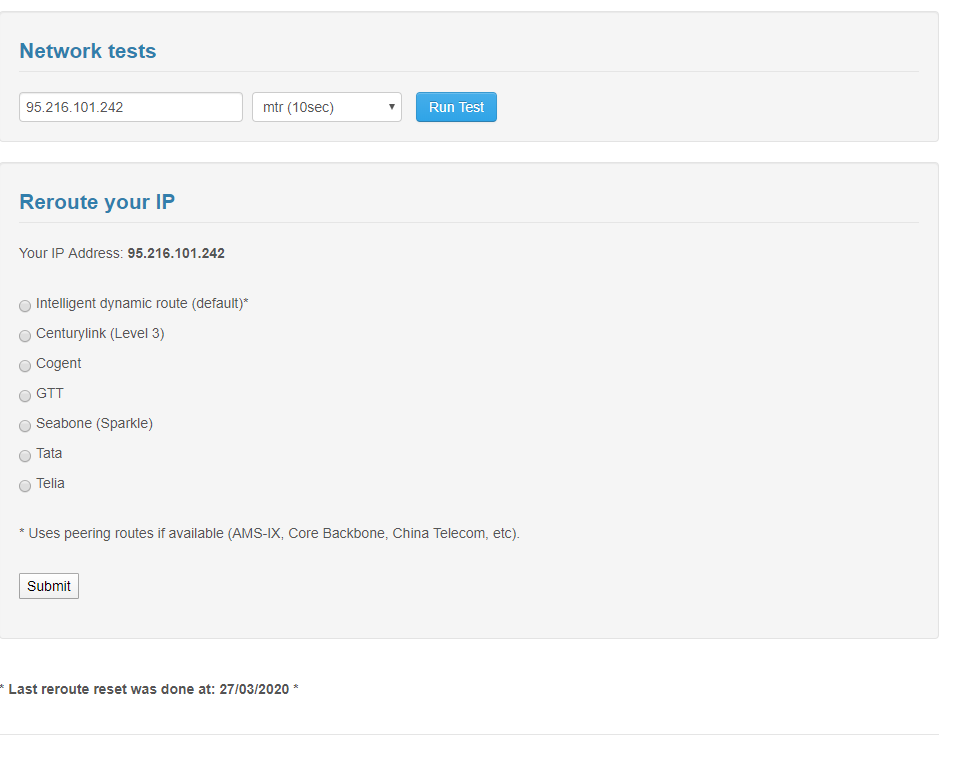Enable the Seabone (Sparkle) radio option
The height and width of the screenshot is (775, 969).
tap(25, 426)
